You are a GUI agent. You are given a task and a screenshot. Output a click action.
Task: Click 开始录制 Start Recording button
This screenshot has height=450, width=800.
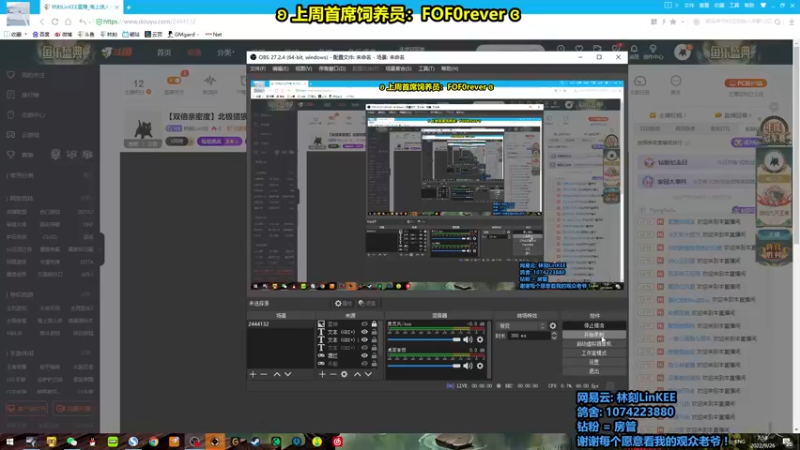[x=594, y=335]
